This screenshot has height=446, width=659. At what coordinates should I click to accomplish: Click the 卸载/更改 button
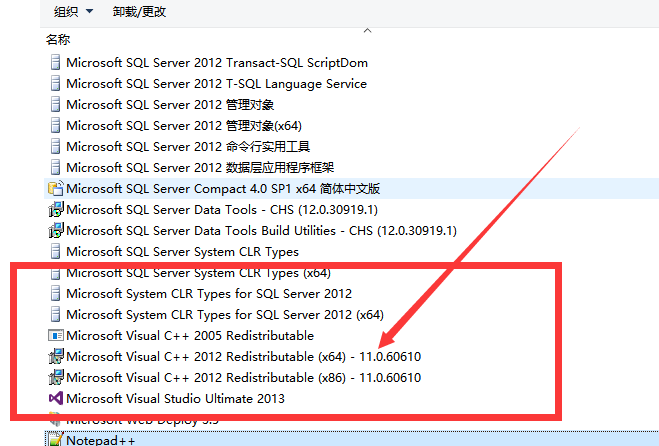pos(139,11)
